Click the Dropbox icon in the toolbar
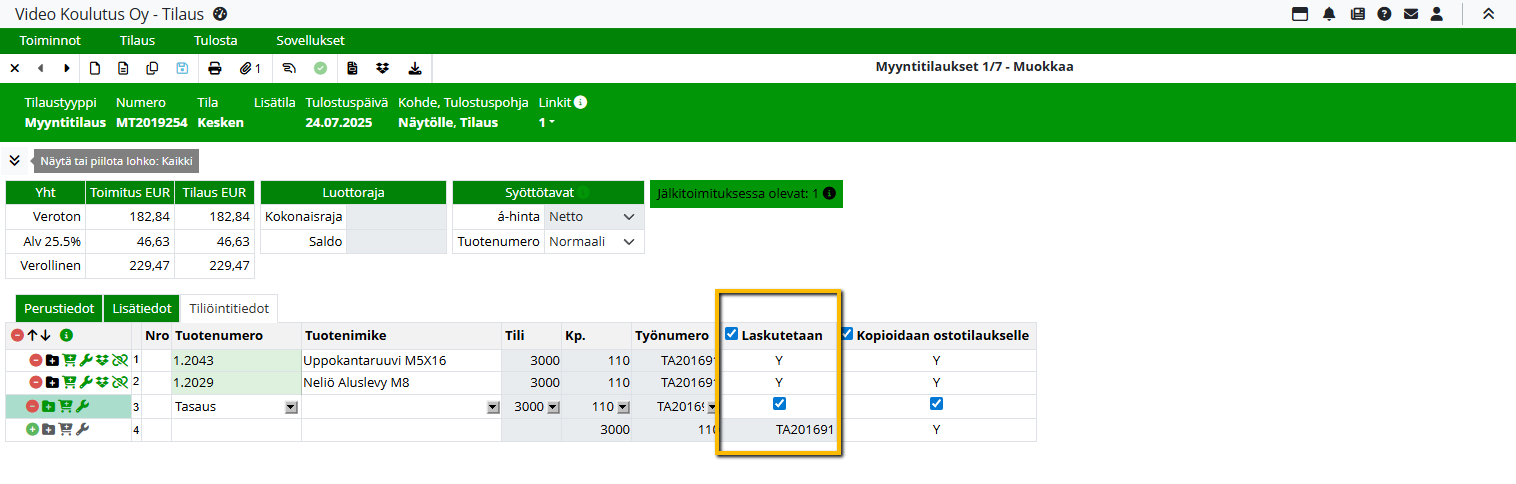The height and width of the screenshot is (484, 1516). [x=382, y=68]
